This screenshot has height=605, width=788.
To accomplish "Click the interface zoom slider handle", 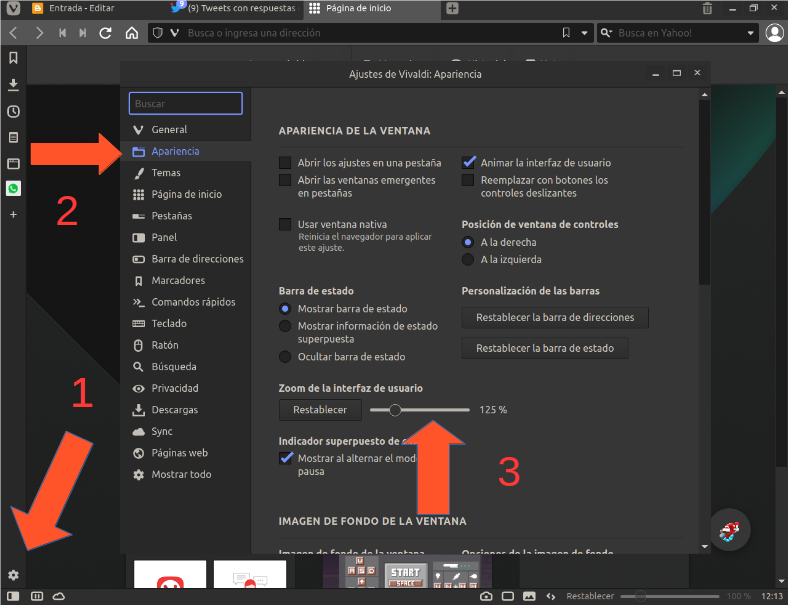I will [395, 410].
